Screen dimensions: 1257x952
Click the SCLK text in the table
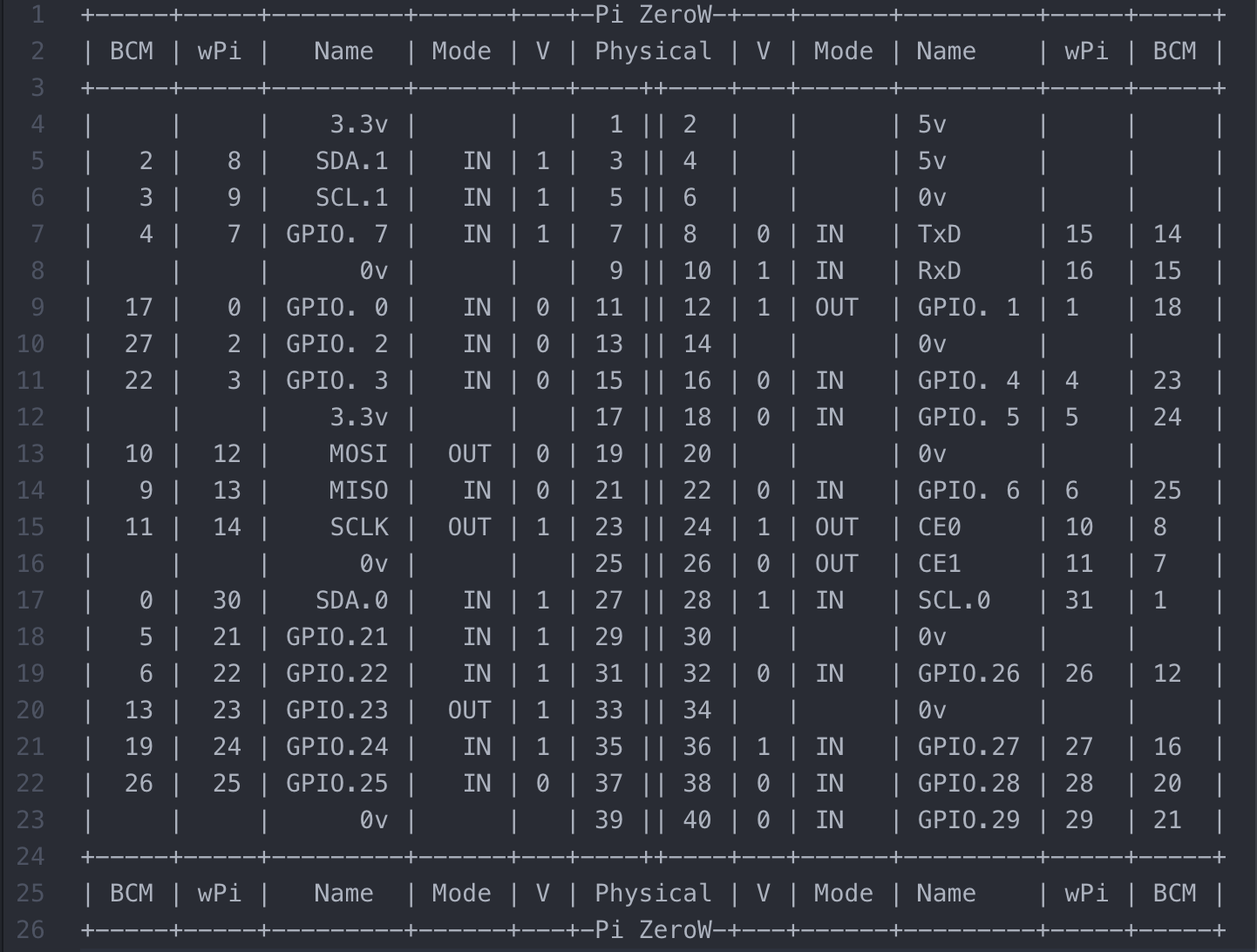[x=358, y=527]
